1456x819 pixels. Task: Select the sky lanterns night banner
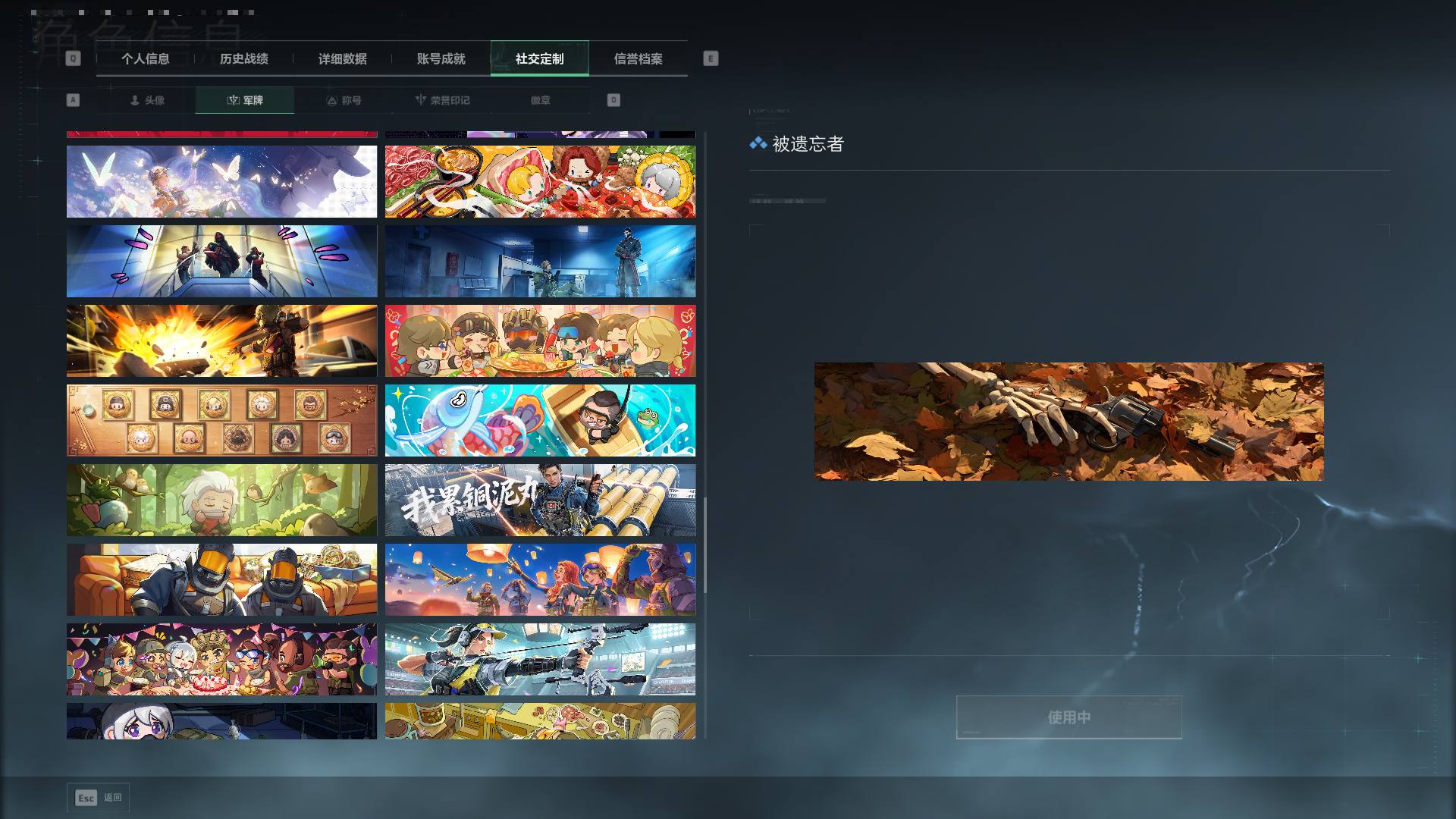(x=540, y=580)
